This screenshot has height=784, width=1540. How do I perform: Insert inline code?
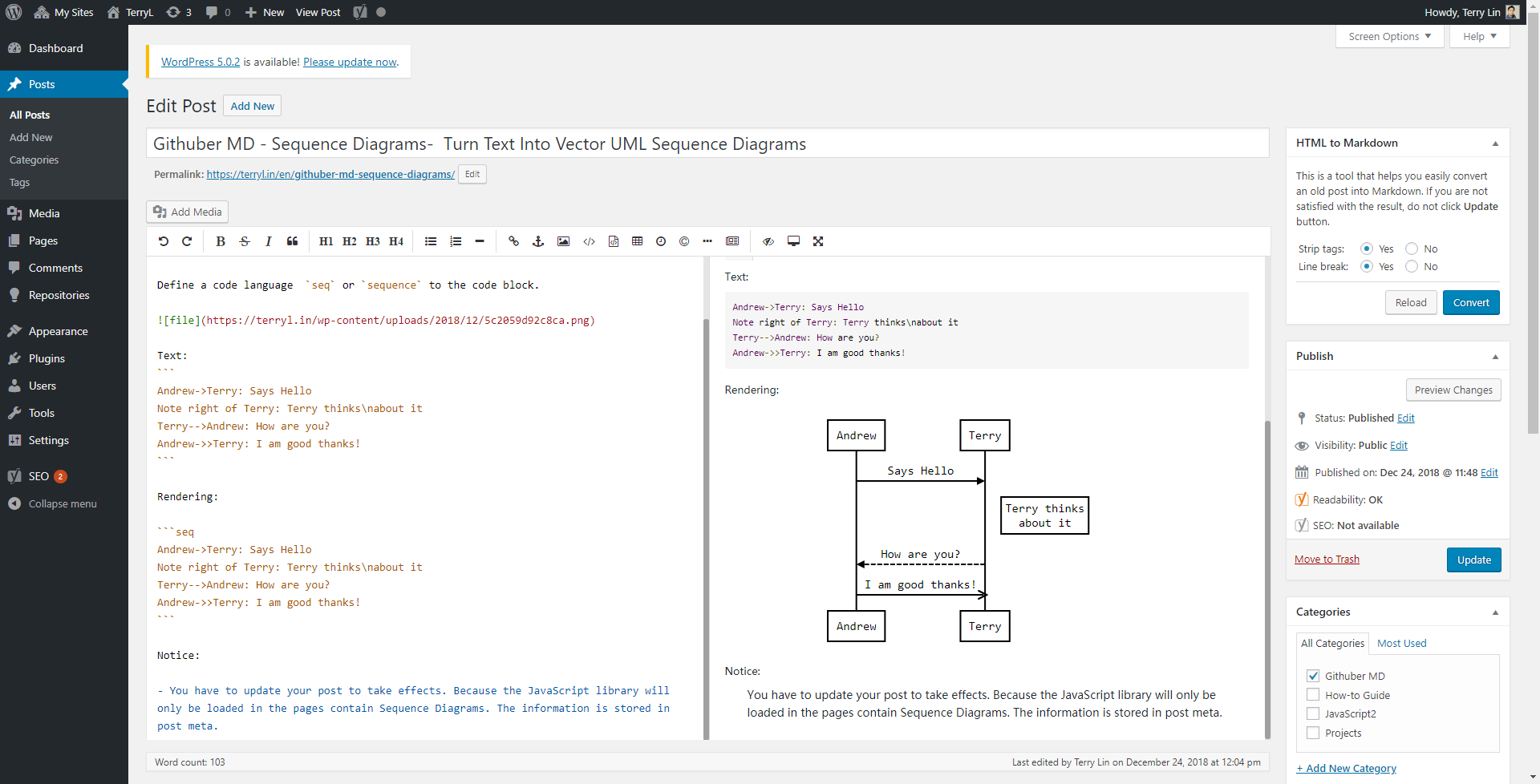(x=589, y=241)
